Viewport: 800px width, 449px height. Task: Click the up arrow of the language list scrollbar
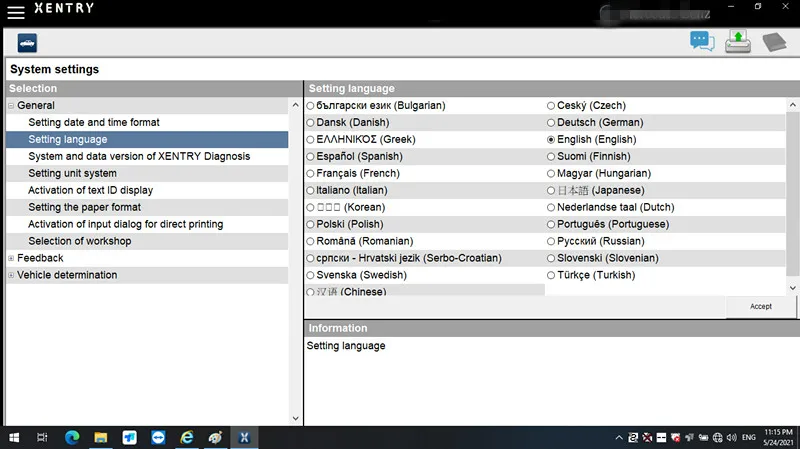(x=792, y=105)
